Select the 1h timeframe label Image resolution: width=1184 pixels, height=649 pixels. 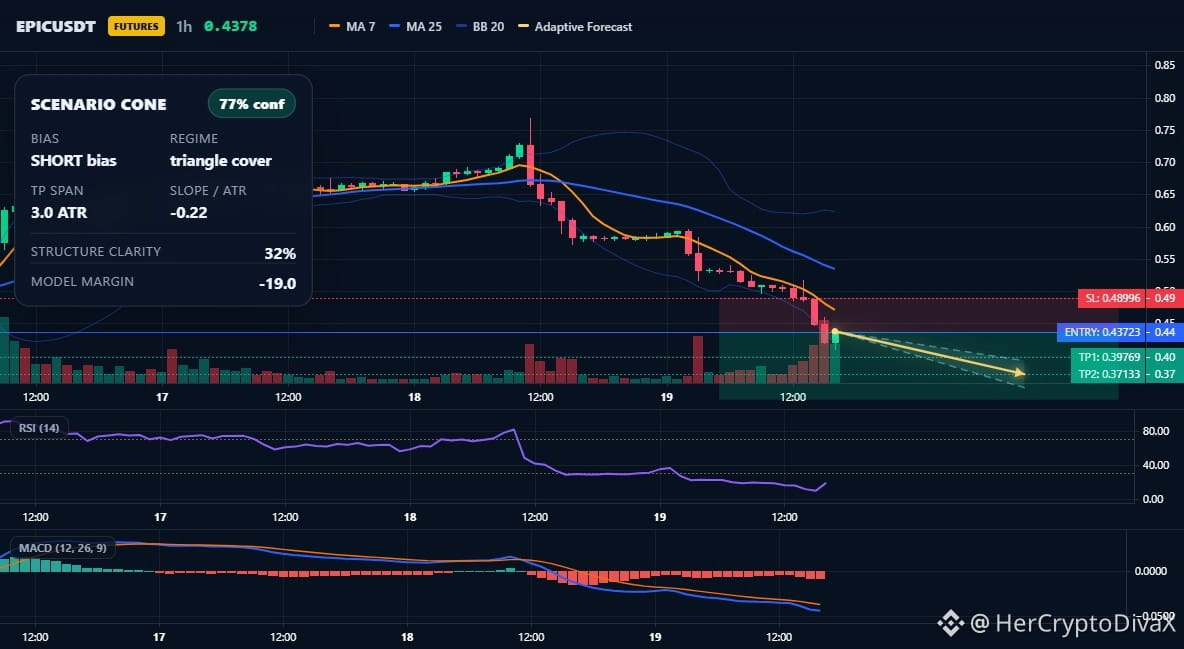(x=183, y=26)
